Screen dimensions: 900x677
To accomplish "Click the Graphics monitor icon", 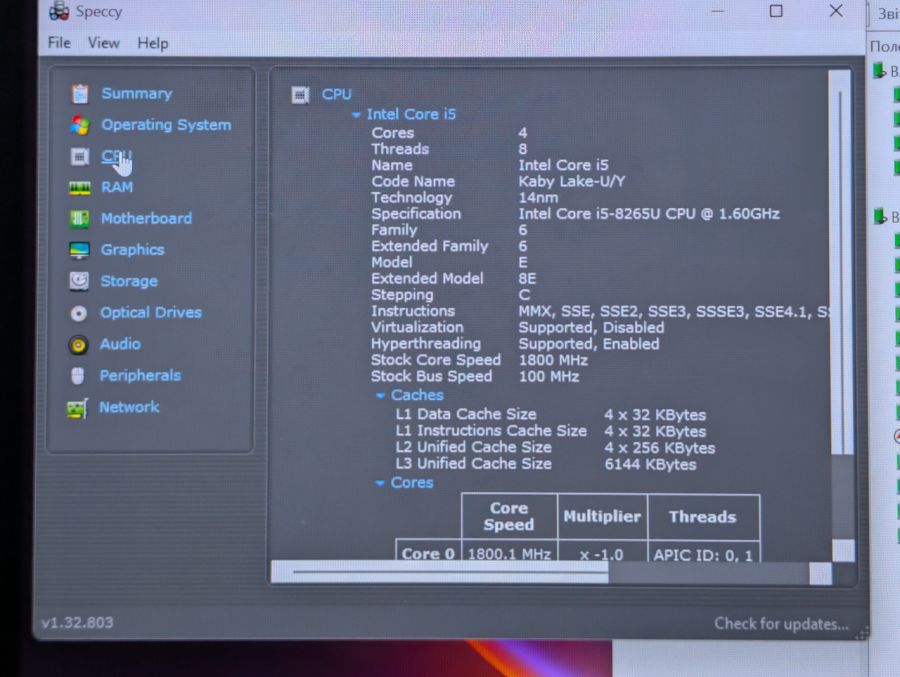I will pyautogui.click(x=79, y=250).
